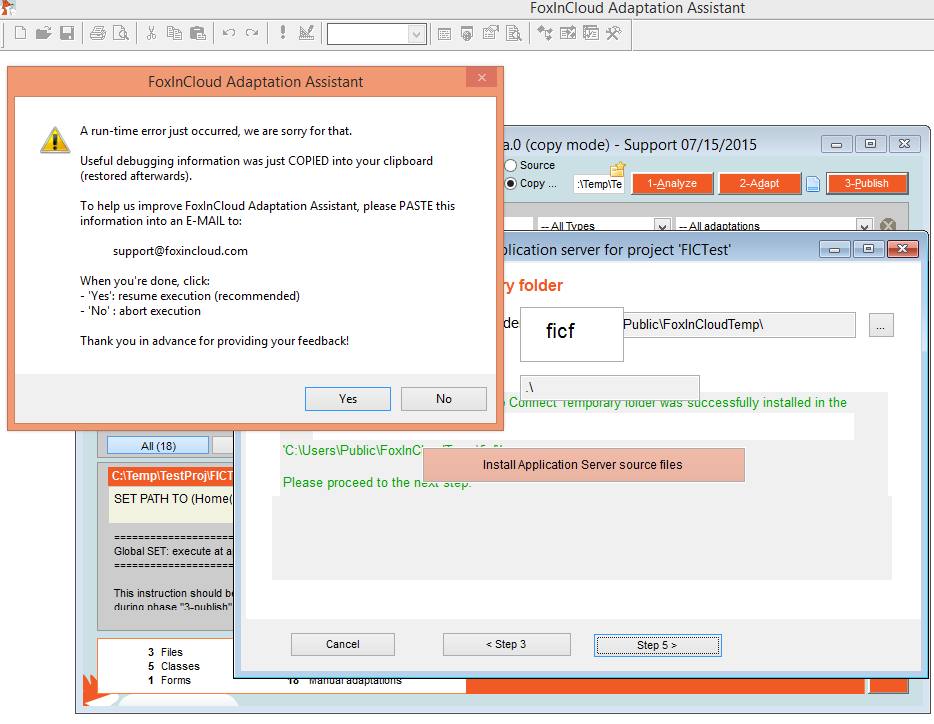Switch to the All (18) tab
Screen dimensions: 934x724
click(x=157, y=446)
